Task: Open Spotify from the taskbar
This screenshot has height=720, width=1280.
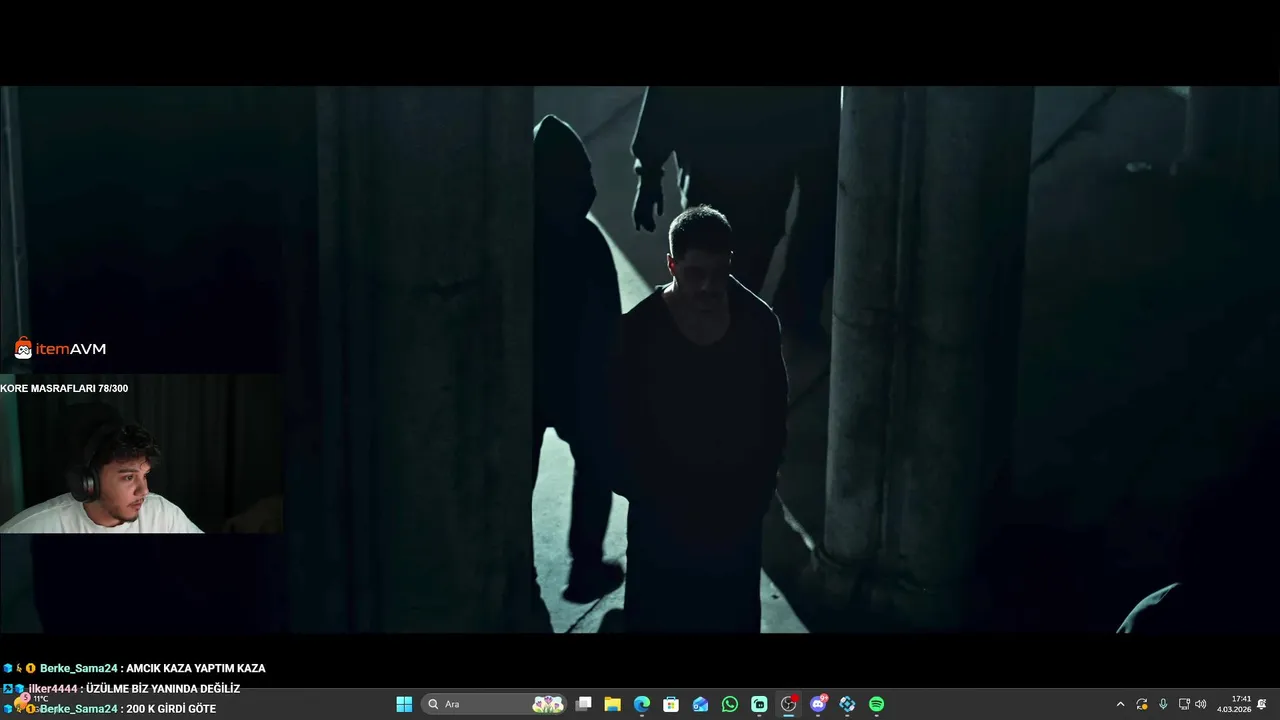Action: click(876, 704)
